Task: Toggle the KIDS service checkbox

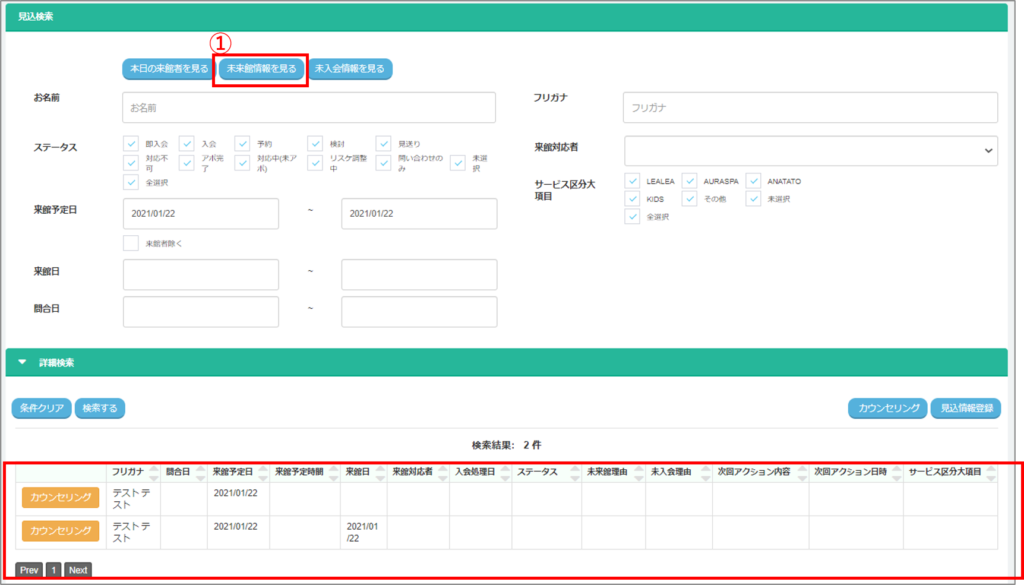Action: [631, 199]
